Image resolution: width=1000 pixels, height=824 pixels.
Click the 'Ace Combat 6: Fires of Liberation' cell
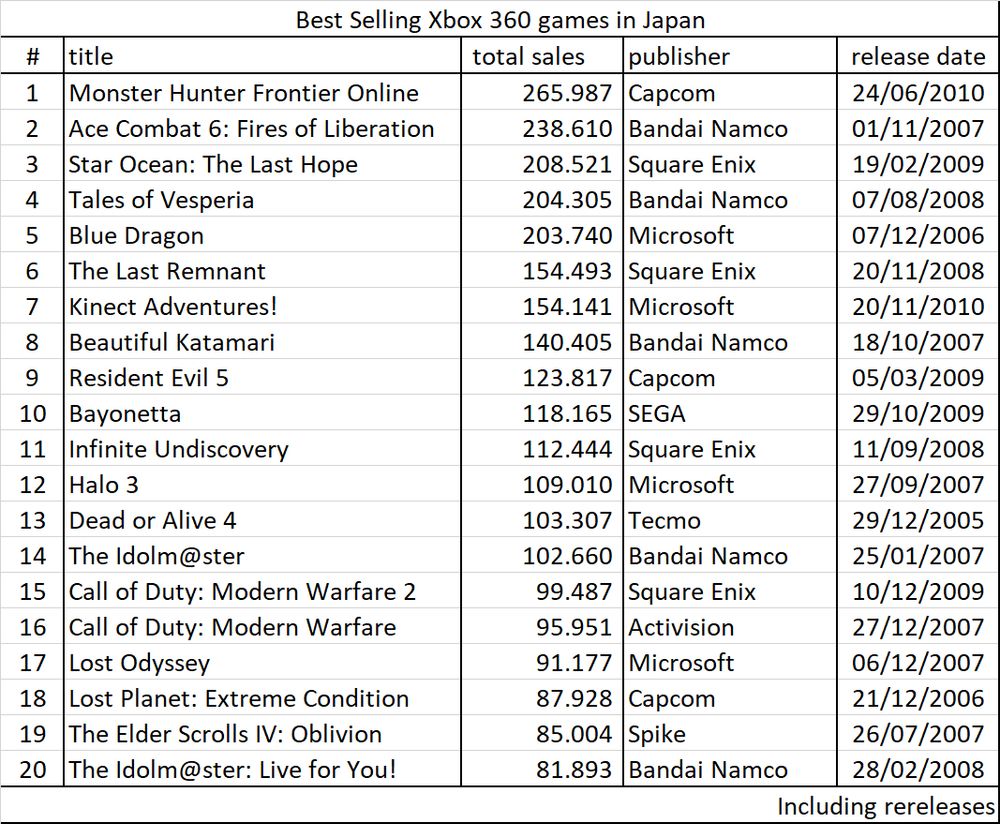click(262, 129)
